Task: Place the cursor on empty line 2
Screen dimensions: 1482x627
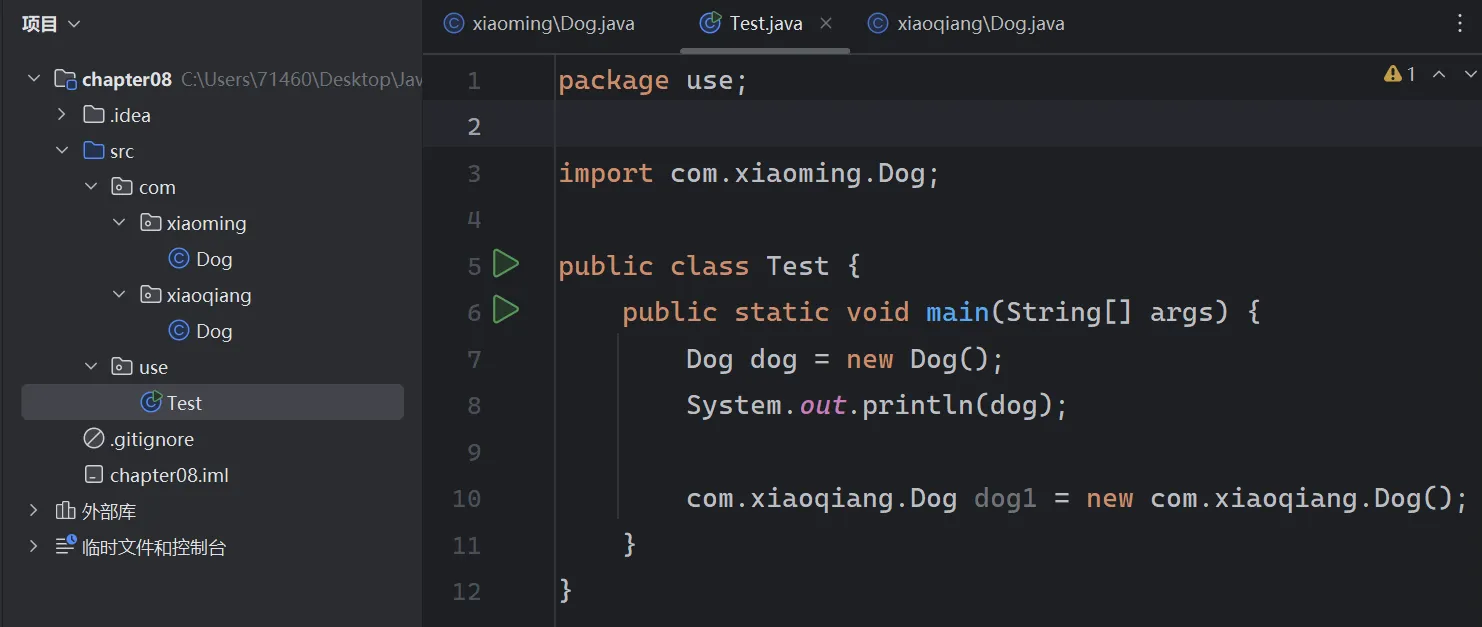Action: tap(900, 126)
